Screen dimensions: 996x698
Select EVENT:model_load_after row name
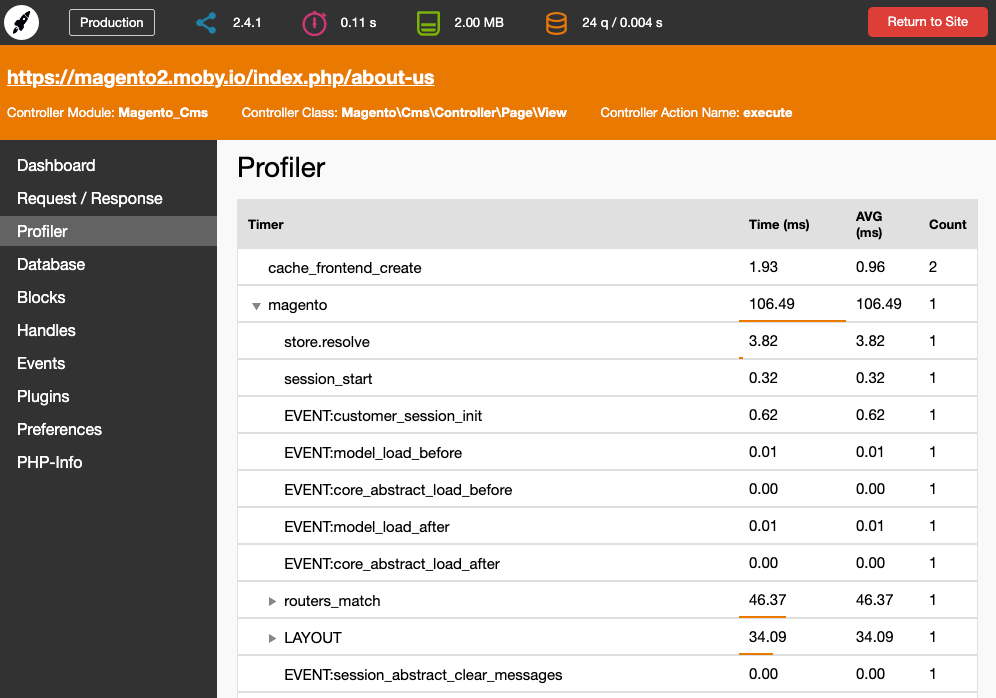[x=367, y=527]
